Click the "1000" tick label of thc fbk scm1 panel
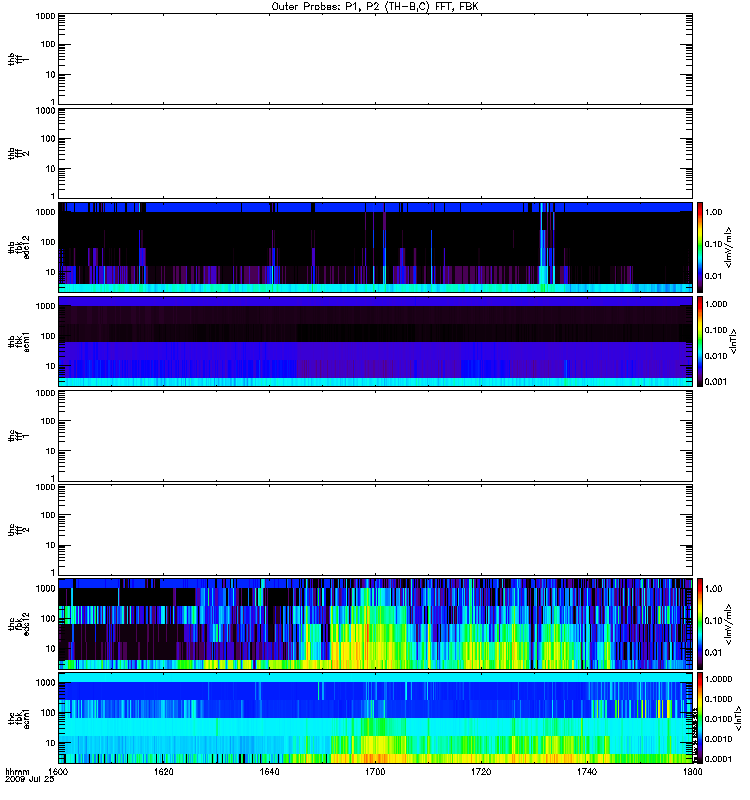This screenshot has width=750, height=800. (46, 683)
